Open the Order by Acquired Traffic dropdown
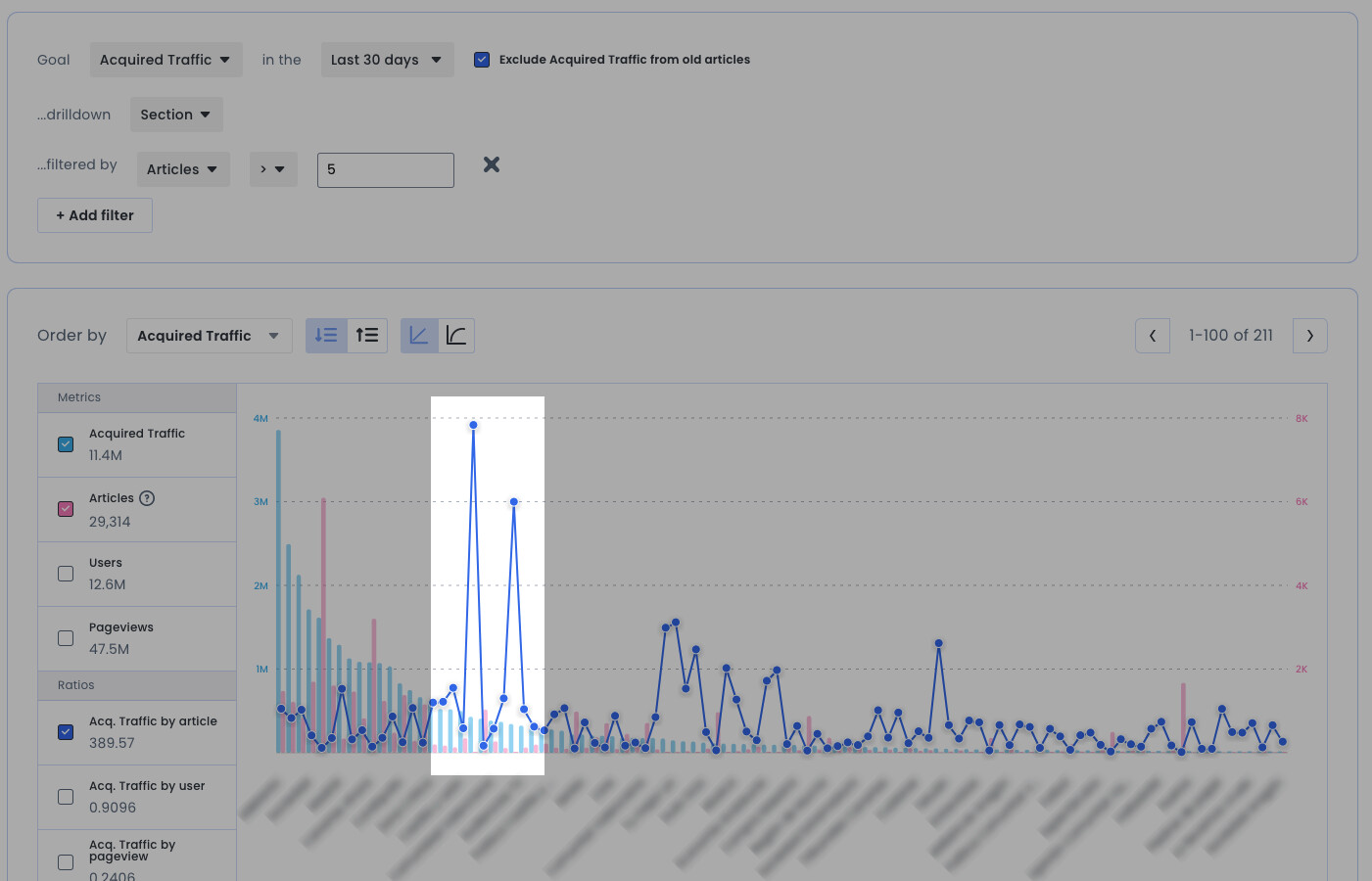The image size is (1372, 881). (209, 336)
